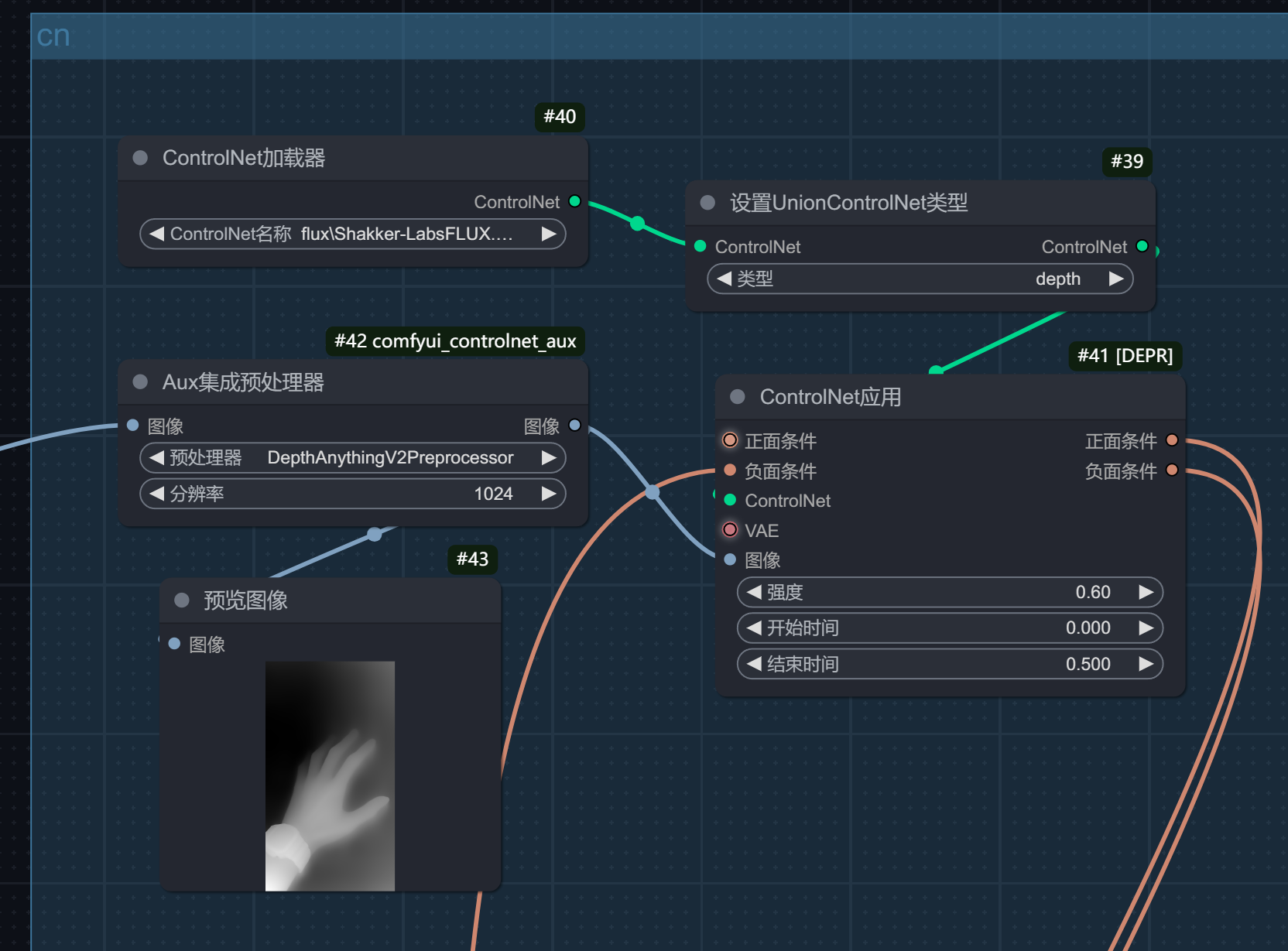Viewport: 1288px width, 951px height.
Task: Click the #43 node ID badge
Action: pyautogui.click(x=472, y=559)
